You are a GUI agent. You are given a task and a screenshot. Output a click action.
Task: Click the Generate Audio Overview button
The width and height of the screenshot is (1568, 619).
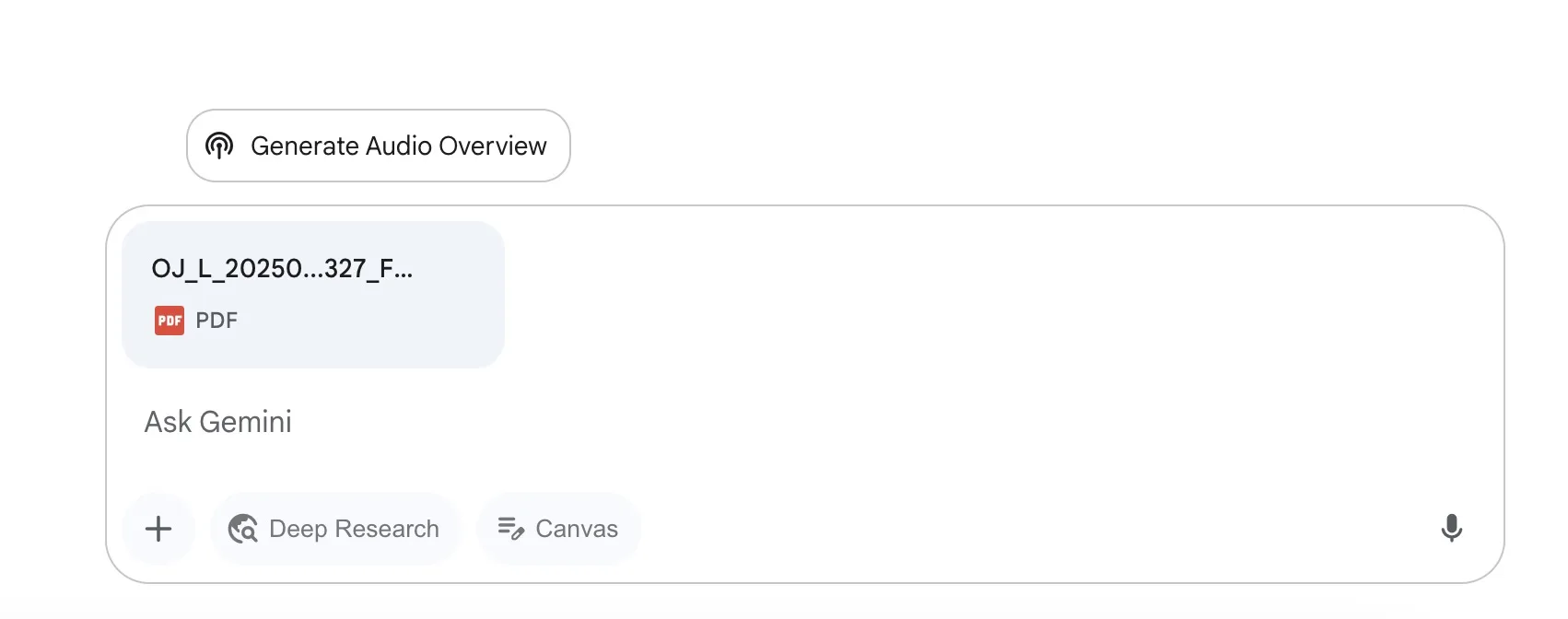point(378,146)
